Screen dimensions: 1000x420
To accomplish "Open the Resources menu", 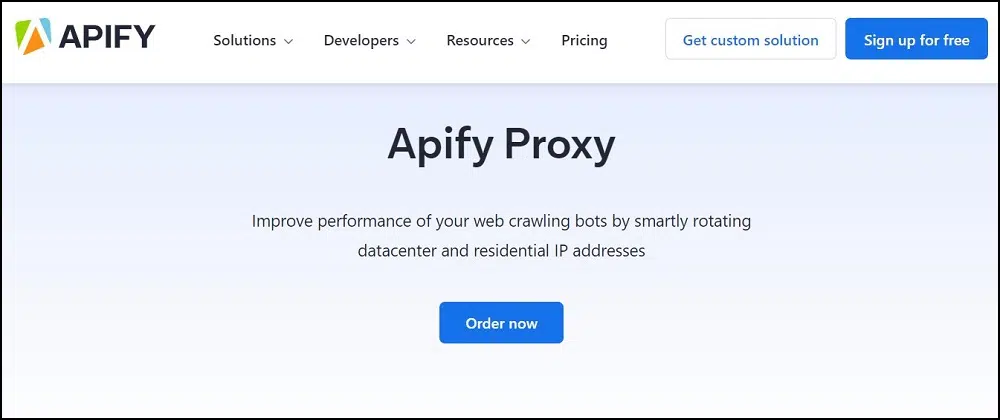I will coord(480,41).
